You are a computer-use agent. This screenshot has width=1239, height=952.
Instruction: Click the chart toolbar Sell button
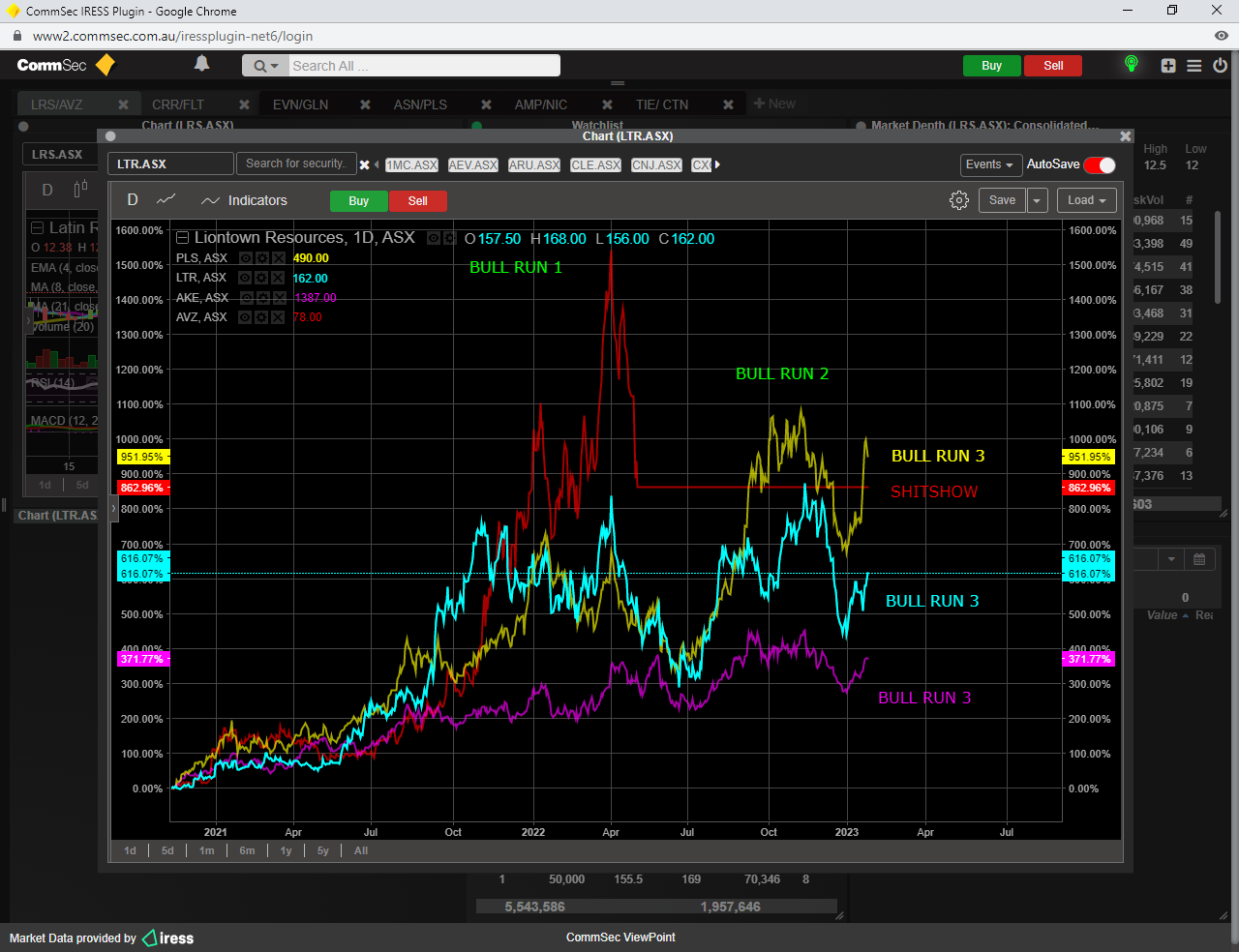click(417, 201)
